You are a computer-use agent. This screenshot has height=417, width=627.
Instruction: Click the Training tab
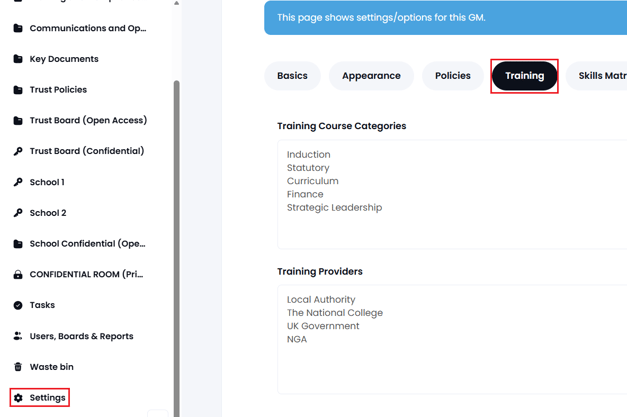pyautogui.click(x=524, y=76)
